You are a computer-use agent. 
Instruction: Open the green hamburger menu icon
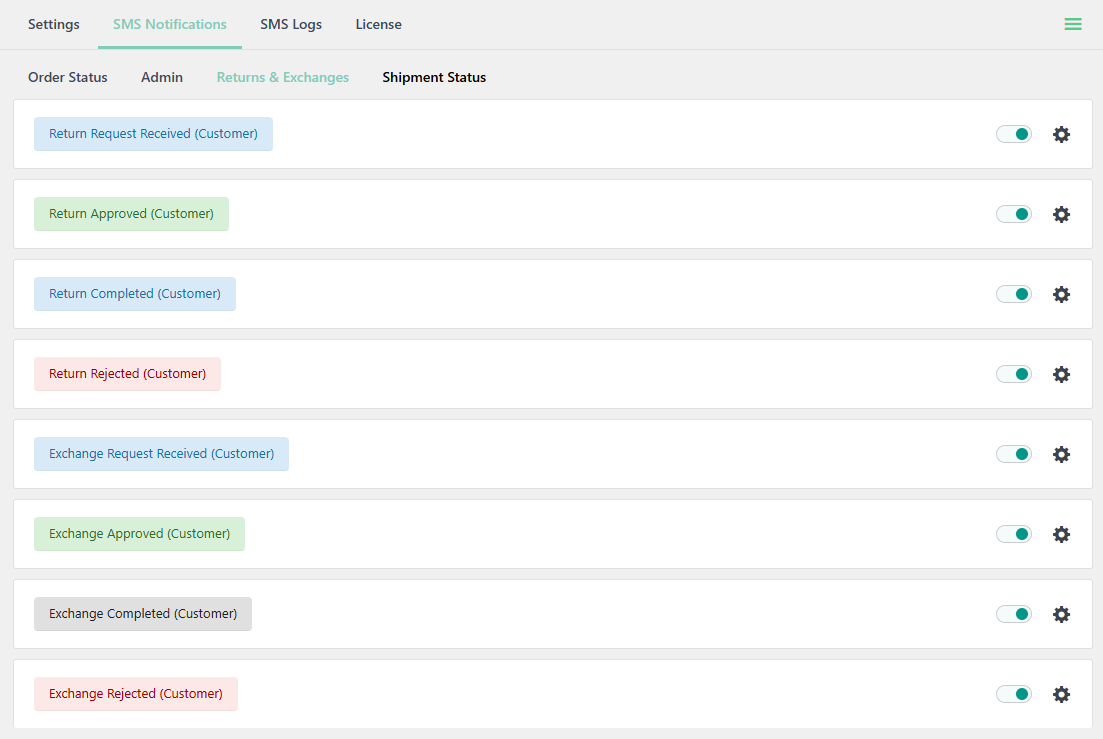tap(1072, 24)
